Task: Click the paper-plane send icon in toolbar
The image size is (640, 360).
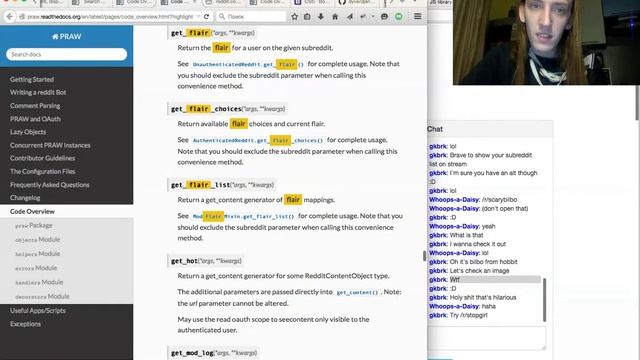Action: click(x=350, y=17)
